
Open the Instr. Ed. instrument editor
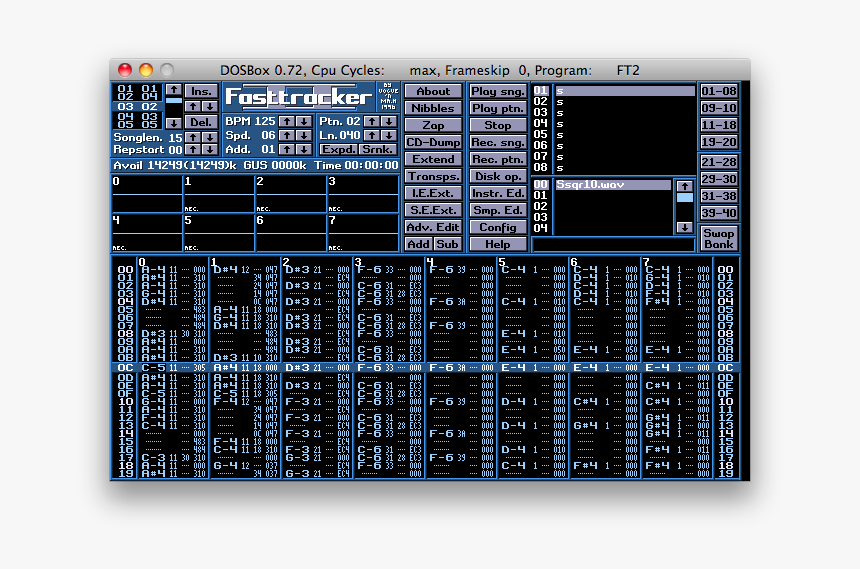498,193
